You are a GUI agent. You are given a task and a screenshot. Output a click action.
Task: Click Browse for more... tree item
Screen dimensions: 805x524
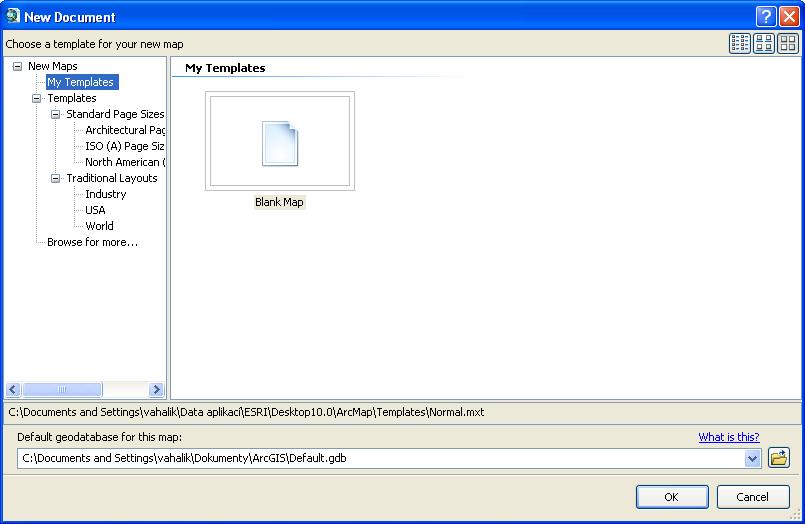[92, 242]
